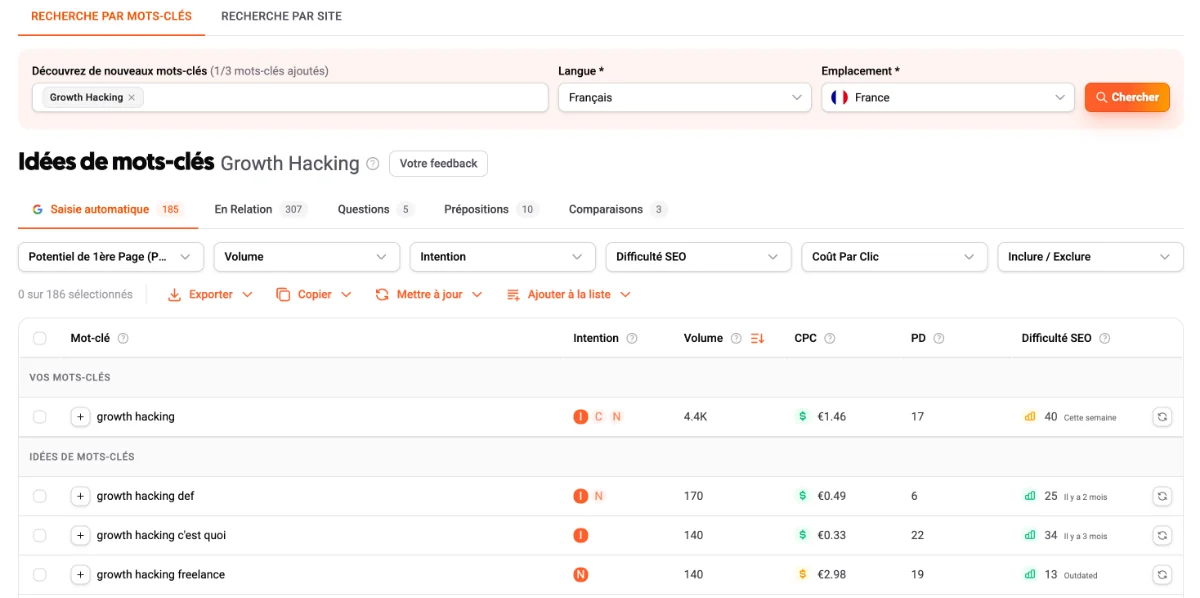Refresh the growth hacking def row
Screen dimensions: 1200x598
[x=1162, y=496]
